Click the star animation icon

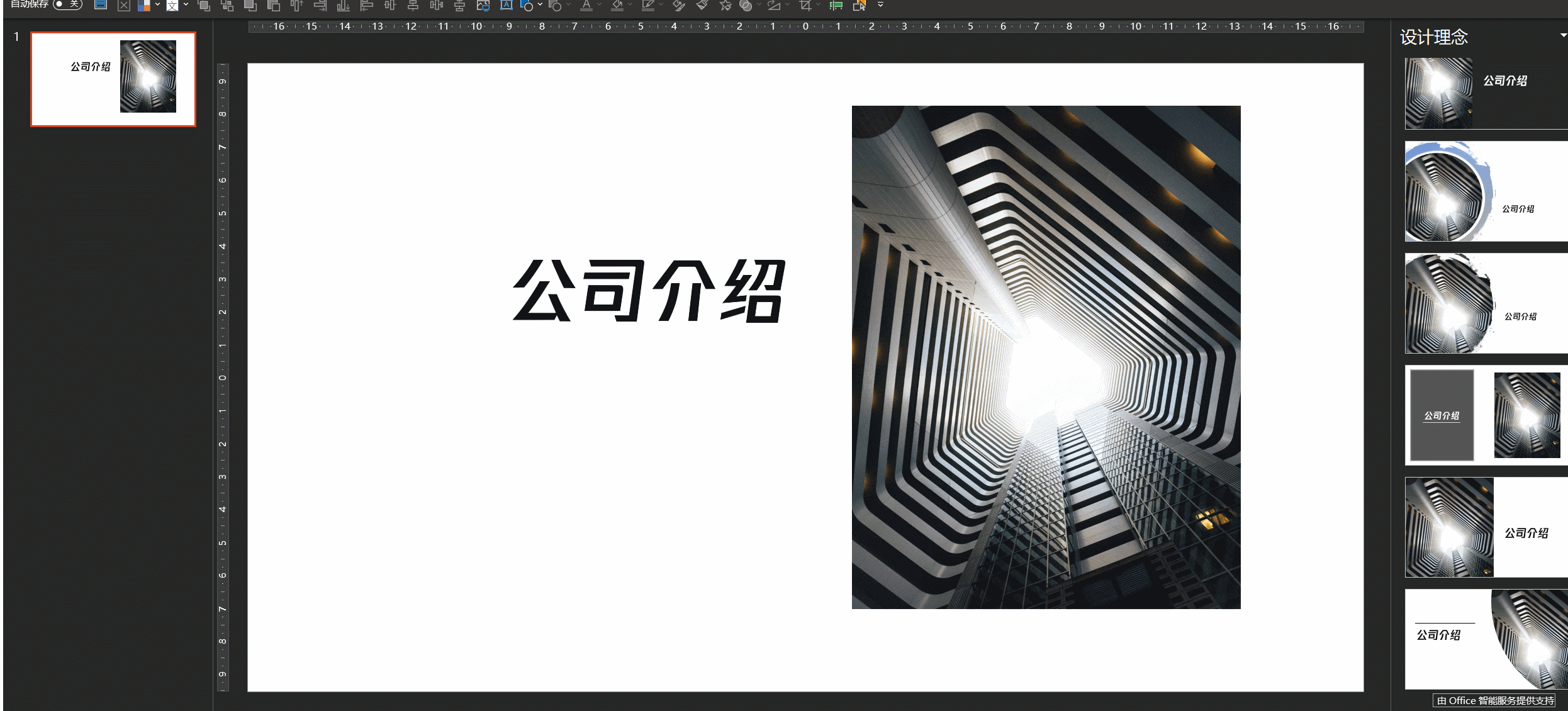pyautogui.click(x=725, y=6)
